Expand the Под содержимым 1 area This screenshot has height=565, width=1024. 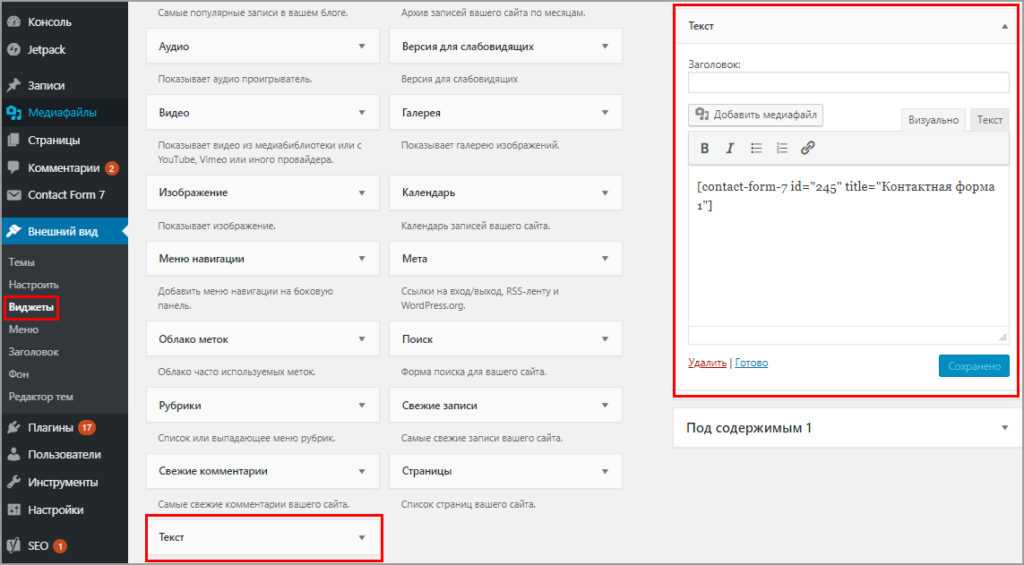(x=1004, y=428)
